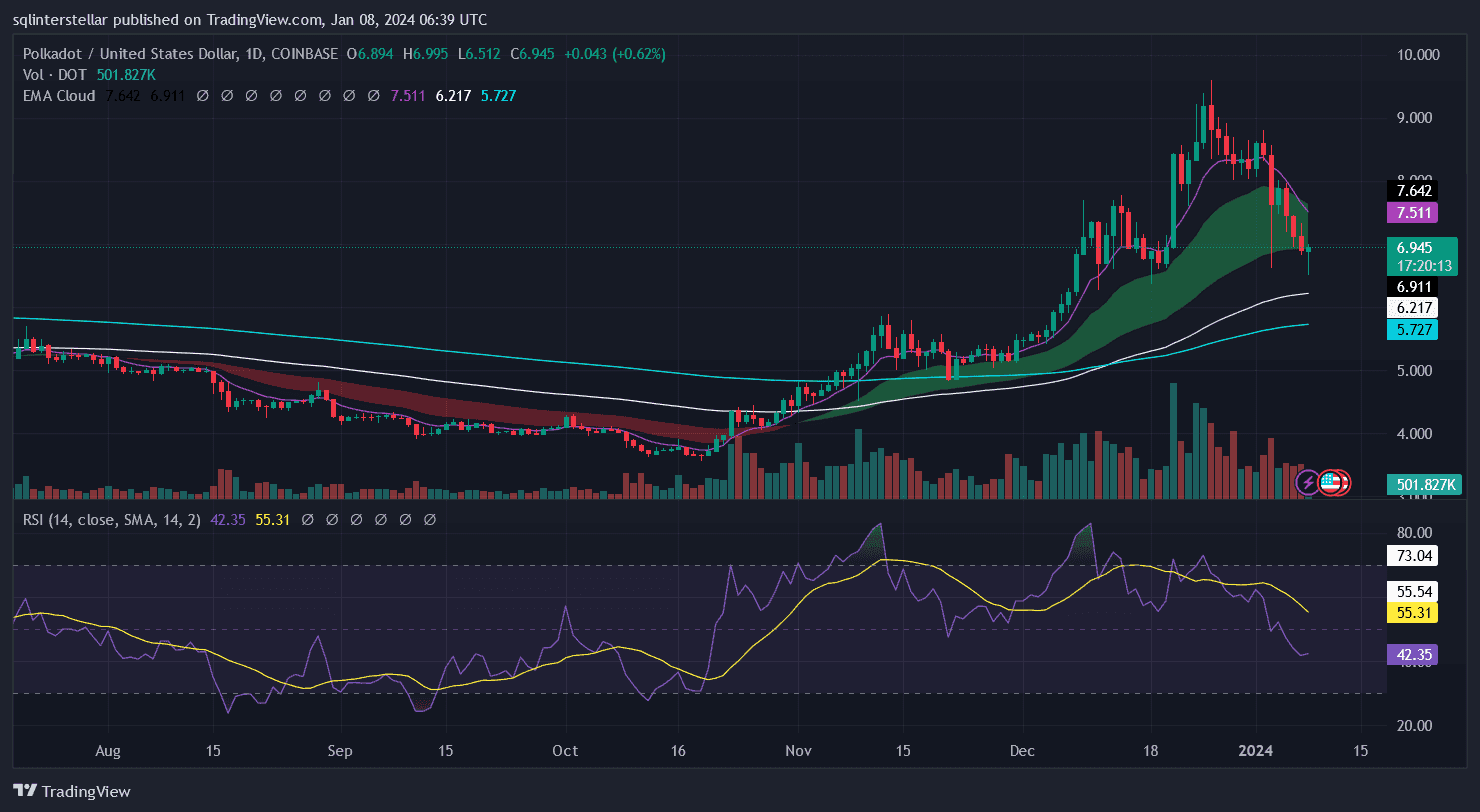This screenshot has height=812, width=1480.
Task: Click the black 7.642 price axis tag
Action: coord(1410,190)
